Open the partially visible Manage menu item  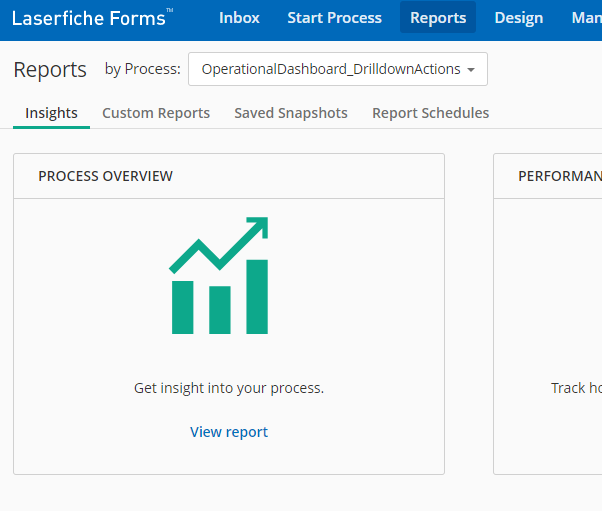(587, 18)
